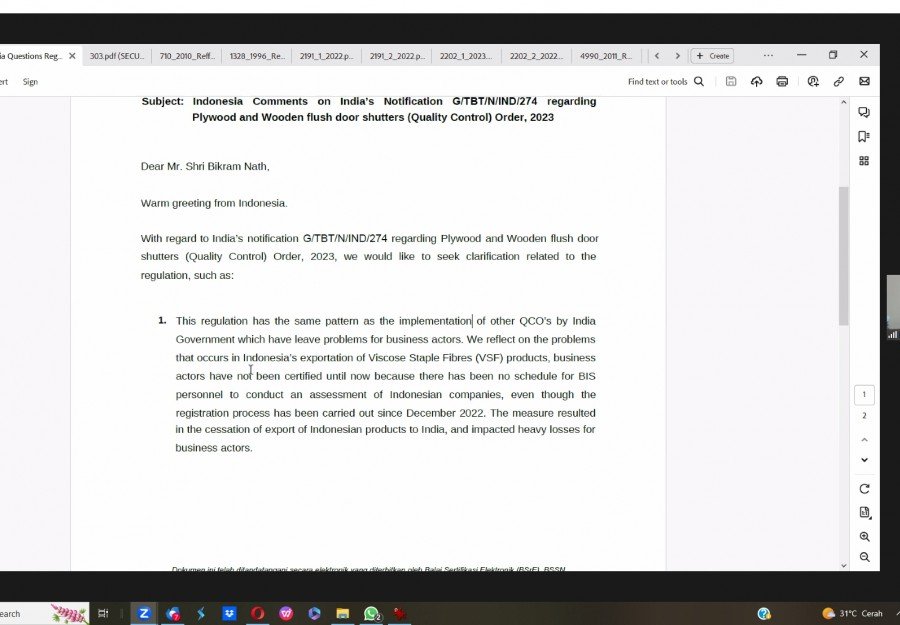Open the share with others icon
Viewport: 900px width, 625px height.
(x=813, y=81)
